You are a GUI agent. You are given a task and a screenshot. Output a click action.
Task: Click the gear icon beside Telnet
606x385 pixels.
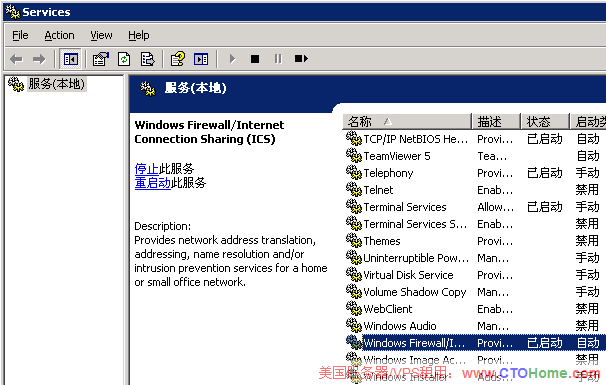pos(354,189)
